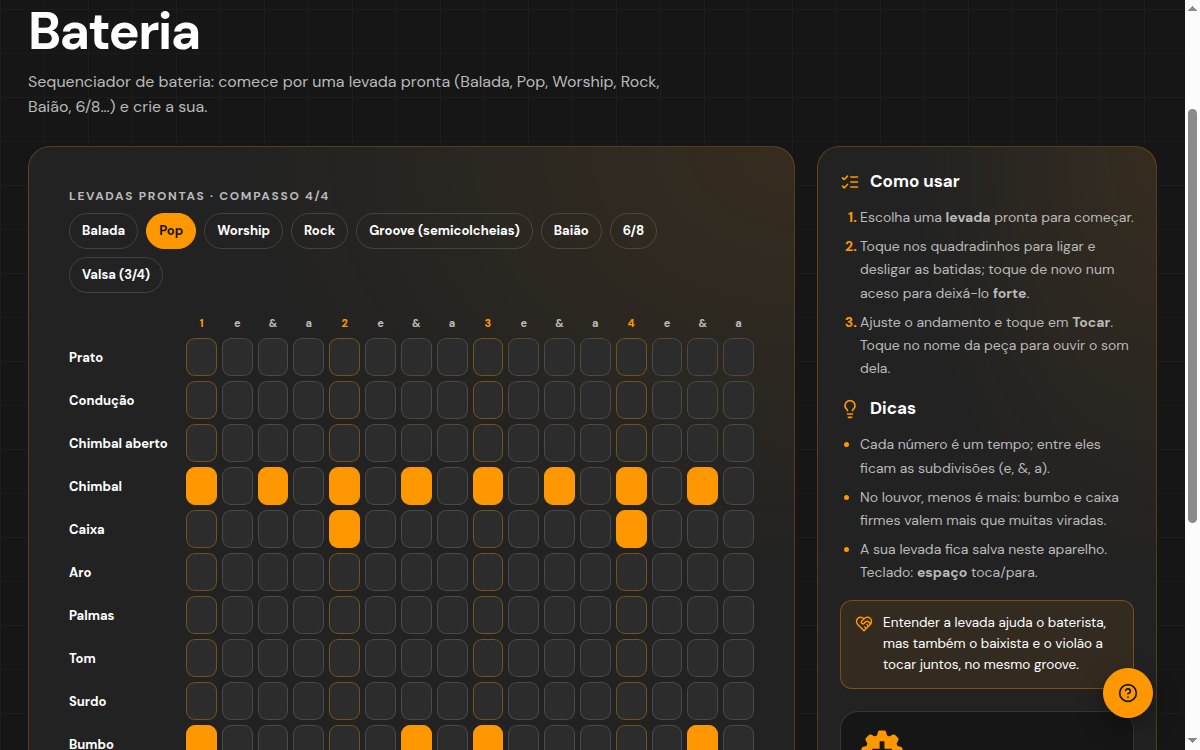Play the Tom sound by its name
The image size is (1200, 750).
(x=82, y=659)
